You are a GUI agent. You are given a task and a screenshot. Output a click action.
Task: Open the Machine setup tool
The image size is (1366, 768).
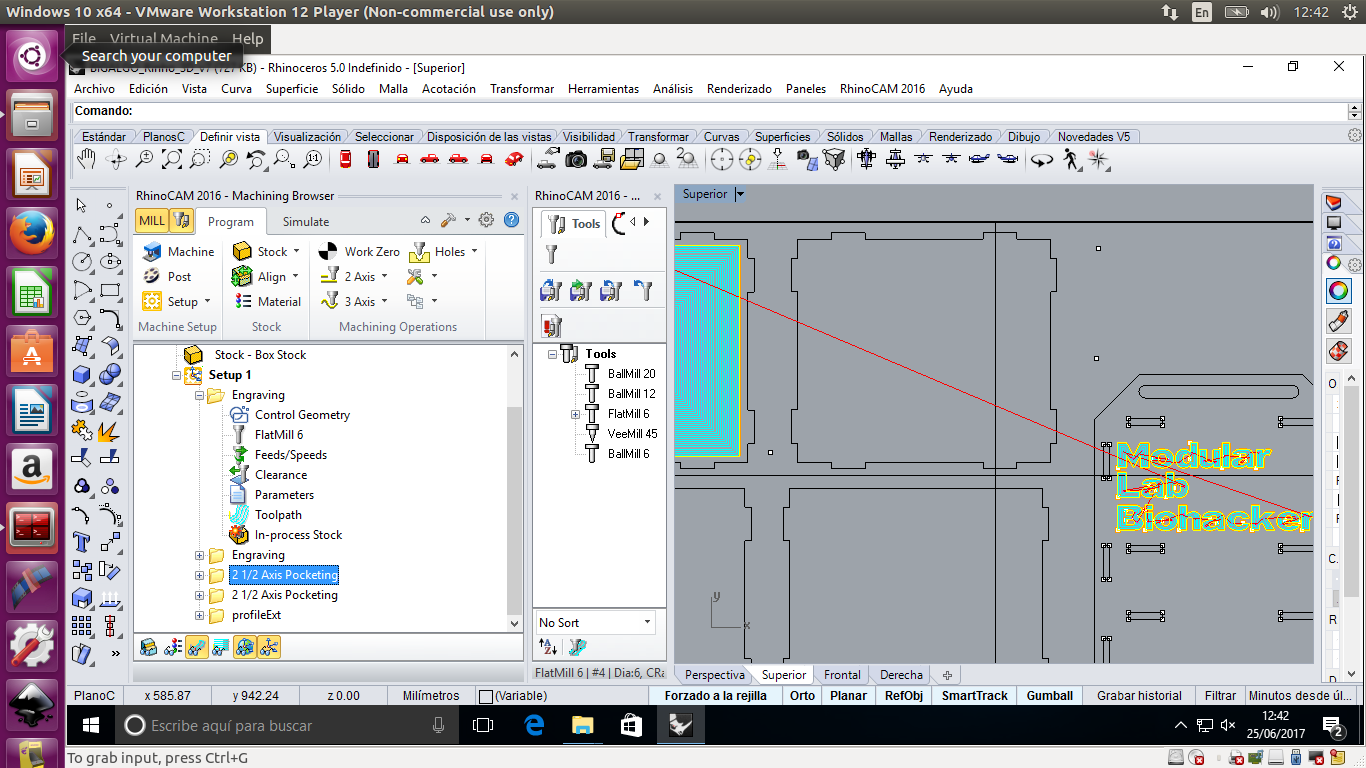[178, 252]
